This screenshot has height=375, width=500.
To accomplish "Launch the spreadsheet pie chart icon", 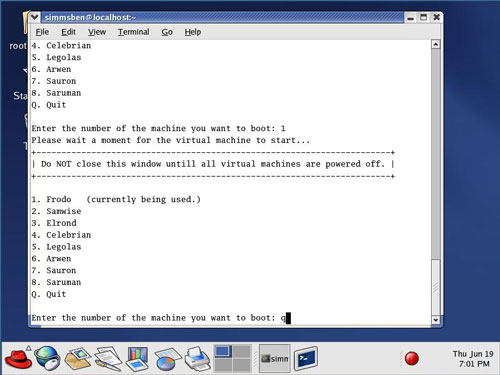I will (168, 359).
